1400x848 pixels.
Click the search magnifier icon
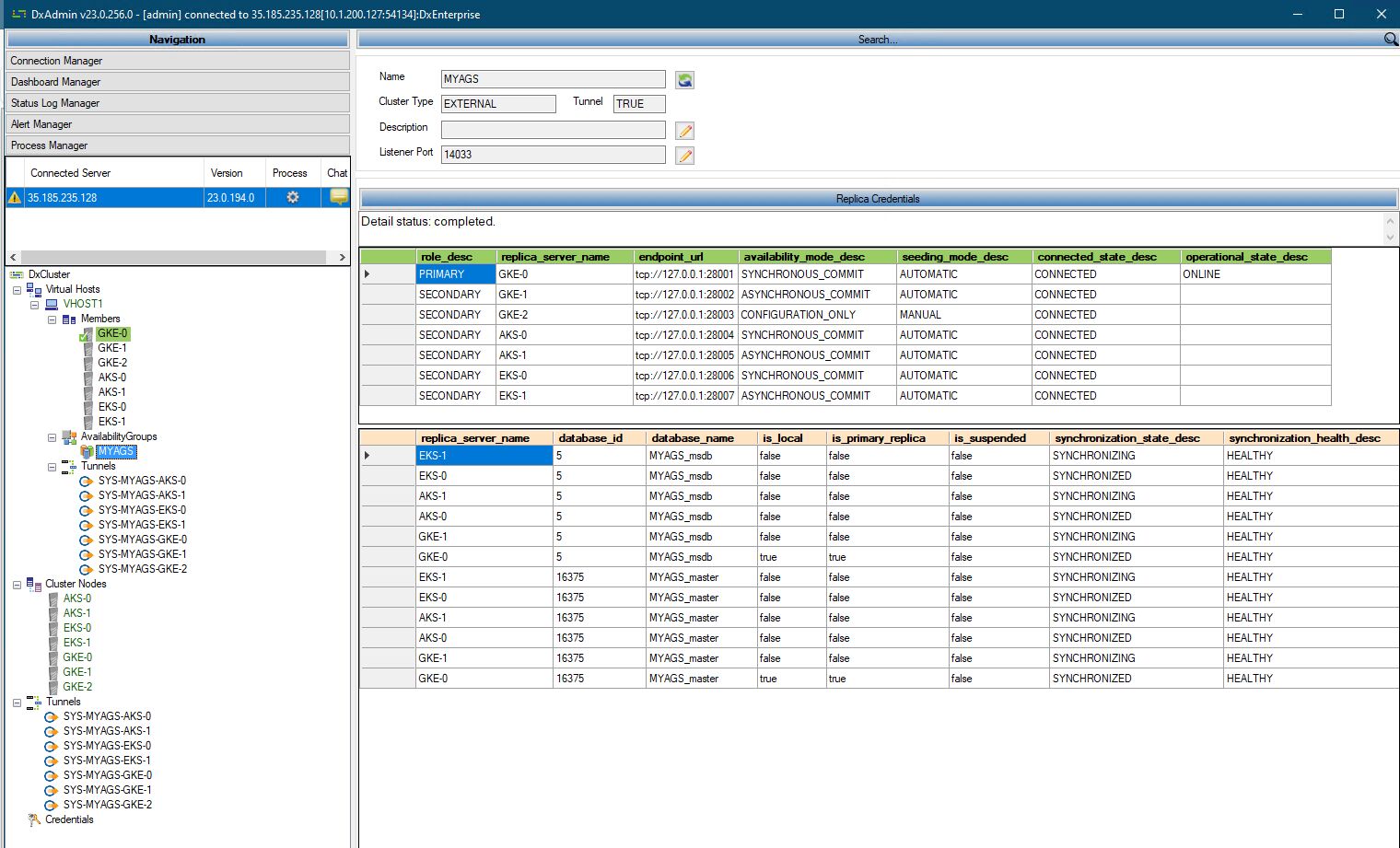(1390, 40)
